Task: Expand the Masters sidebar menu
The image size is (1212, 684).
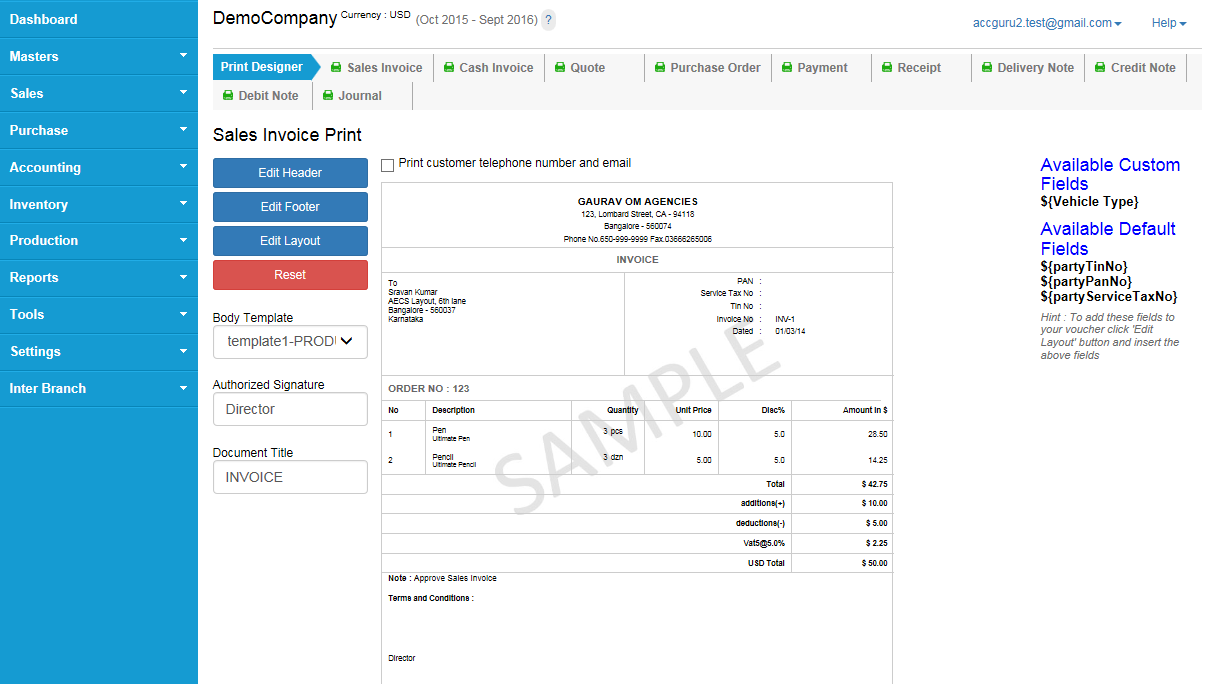Action: coord(98,56)
